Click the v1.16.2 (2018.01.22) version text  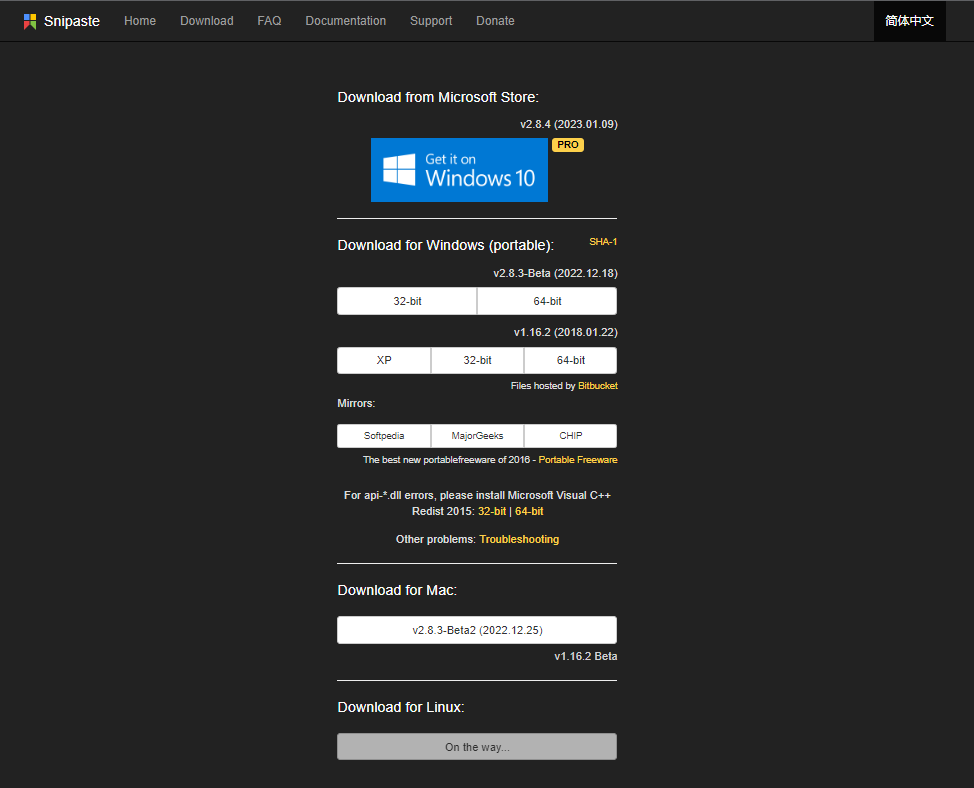566,332
